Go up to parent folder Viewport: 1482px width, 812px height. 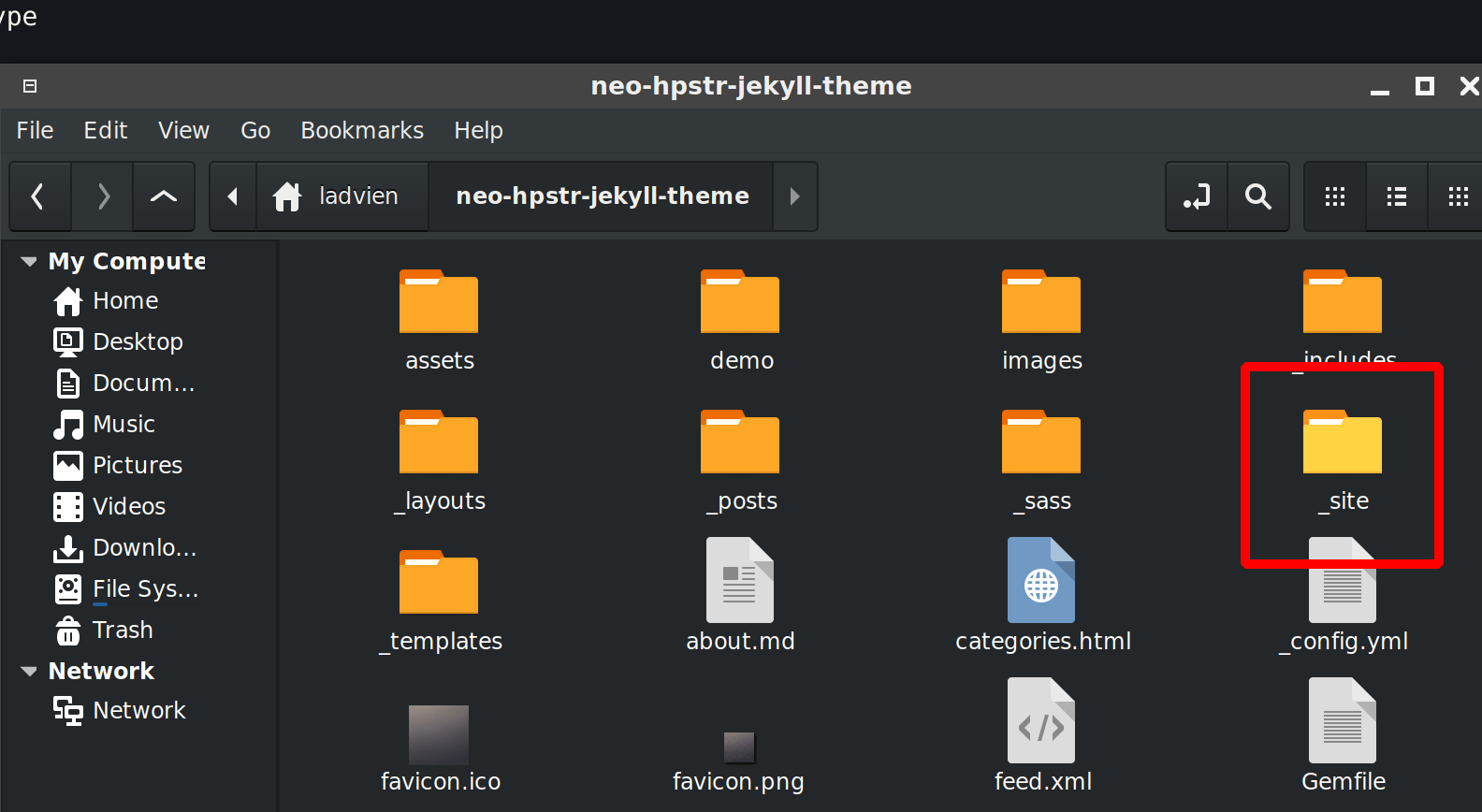pyautogui.click(x=164, y=196)
